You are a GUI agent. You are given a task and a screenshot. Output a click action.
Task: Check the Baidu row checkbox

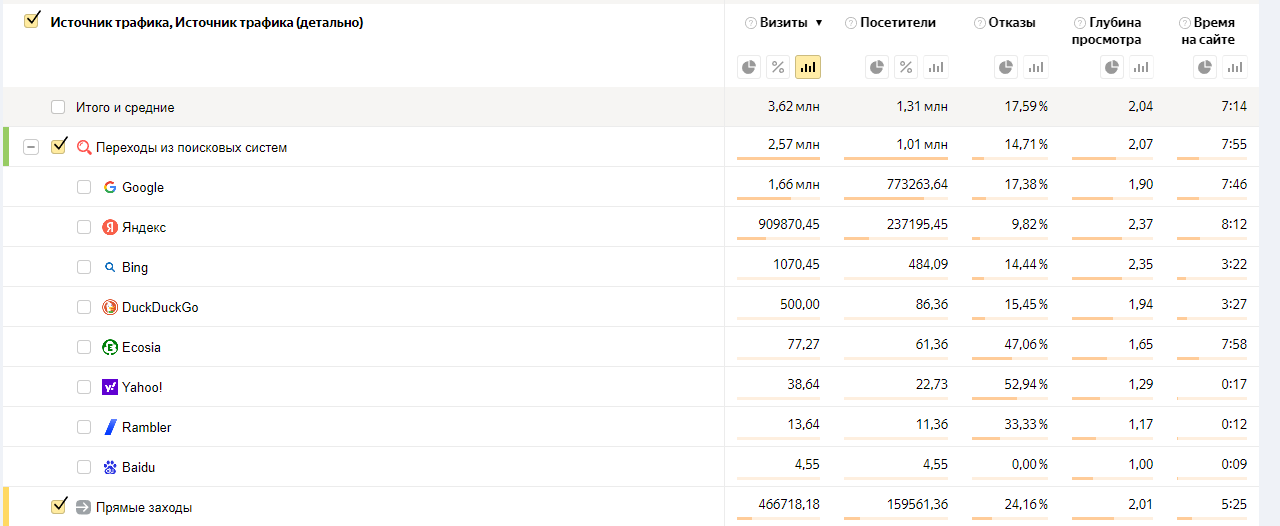click(84, 467)
